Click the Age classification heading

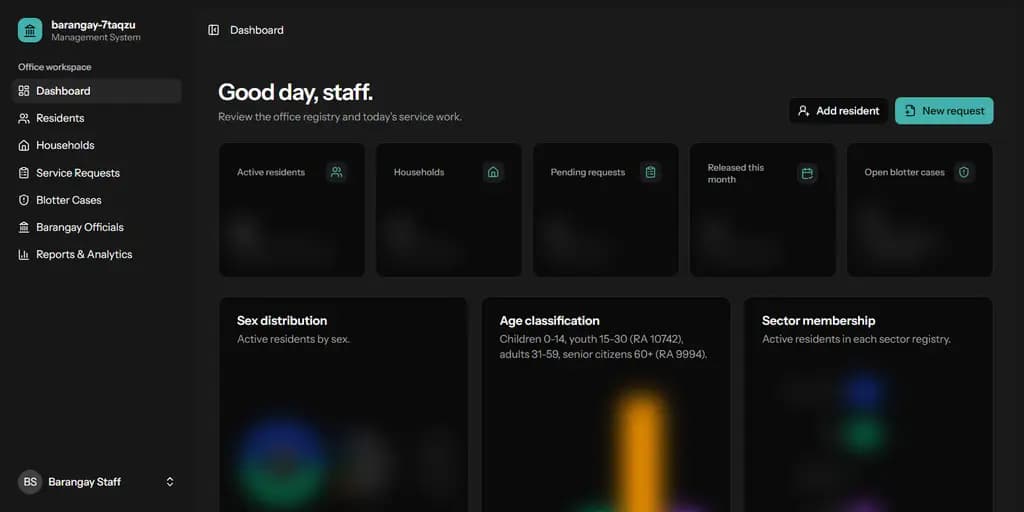[x=549, y=321]
